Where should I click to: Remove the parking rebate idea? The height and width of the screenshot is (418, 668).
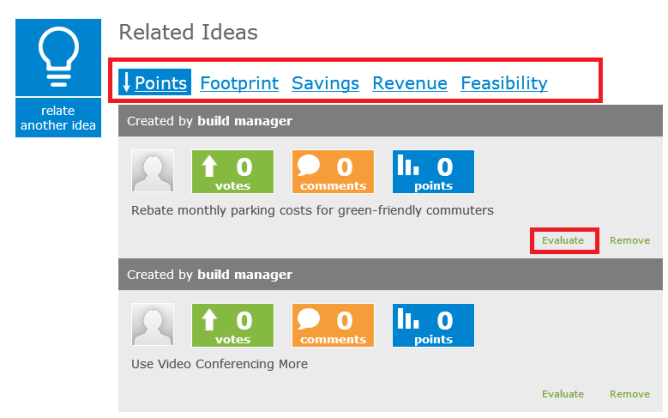click(630, 240)
